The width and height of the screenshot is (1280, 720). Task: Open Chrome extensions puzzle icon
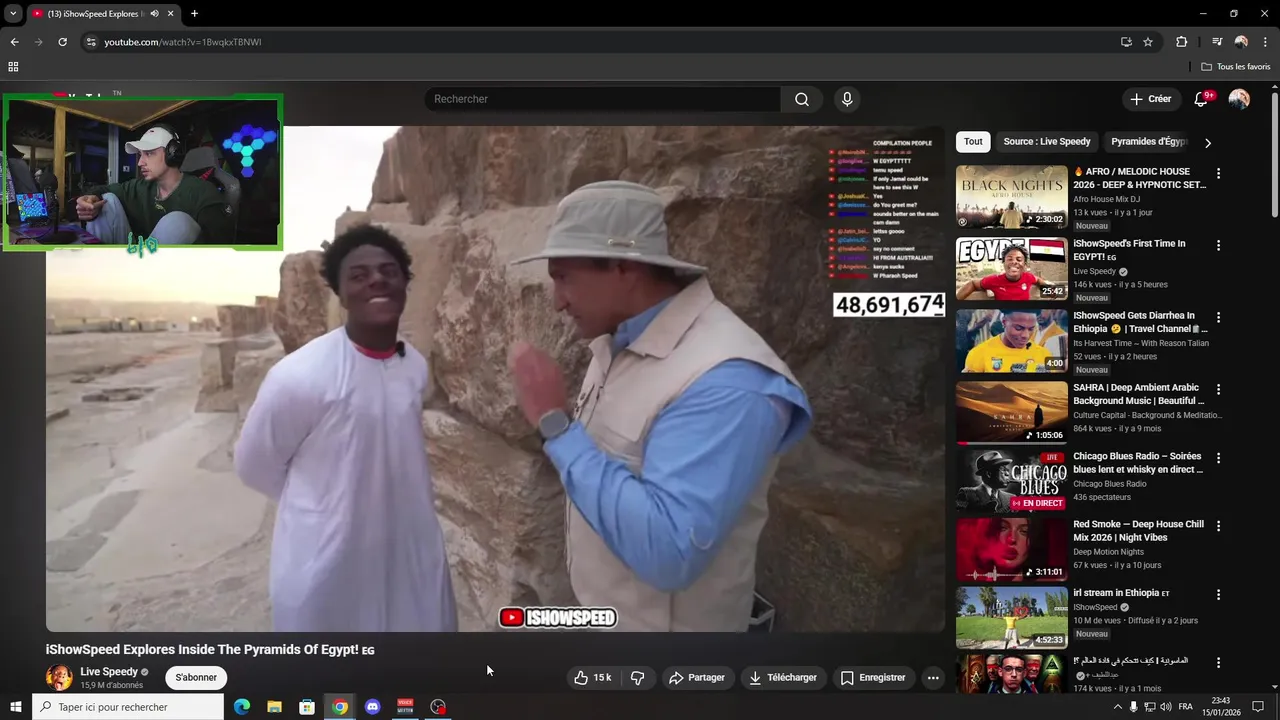(1182, 42)
